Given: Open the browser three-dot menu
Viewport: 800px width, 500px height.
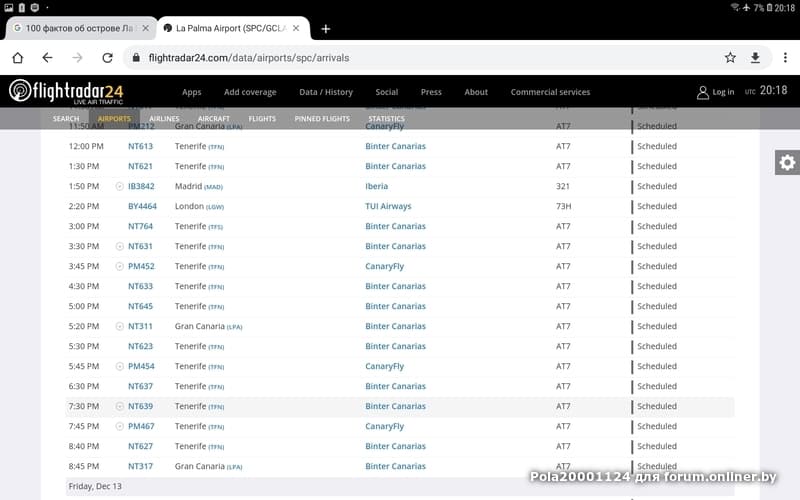Looking at the screenshot, I should tap(785, 58).
